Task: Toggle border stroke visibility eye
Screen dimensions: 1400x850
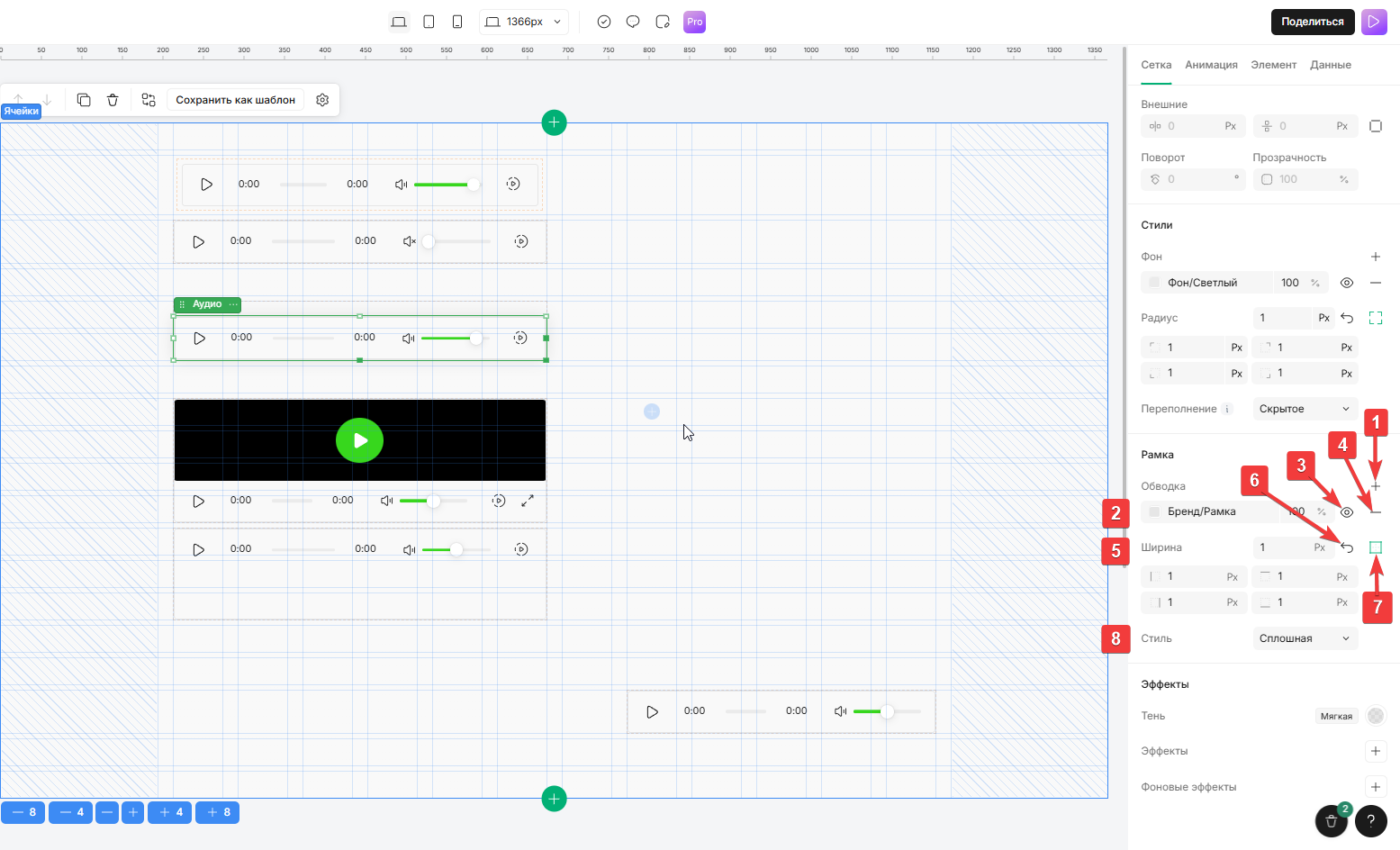Action: (x=1347, y=512)
